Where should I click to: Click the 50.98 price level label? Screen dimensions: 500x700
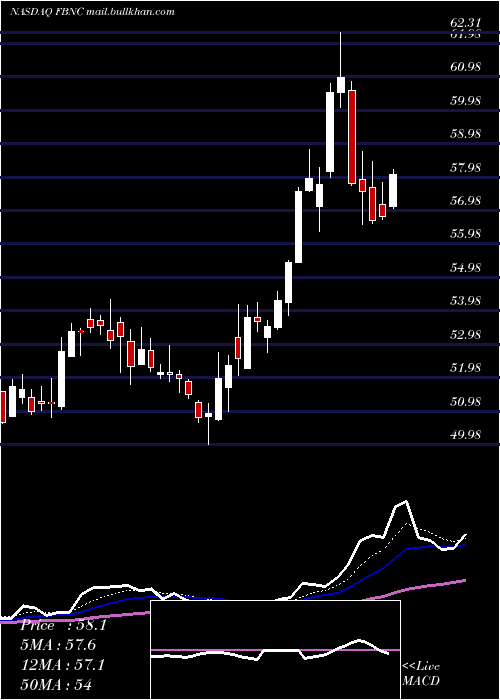pos(466,401)
